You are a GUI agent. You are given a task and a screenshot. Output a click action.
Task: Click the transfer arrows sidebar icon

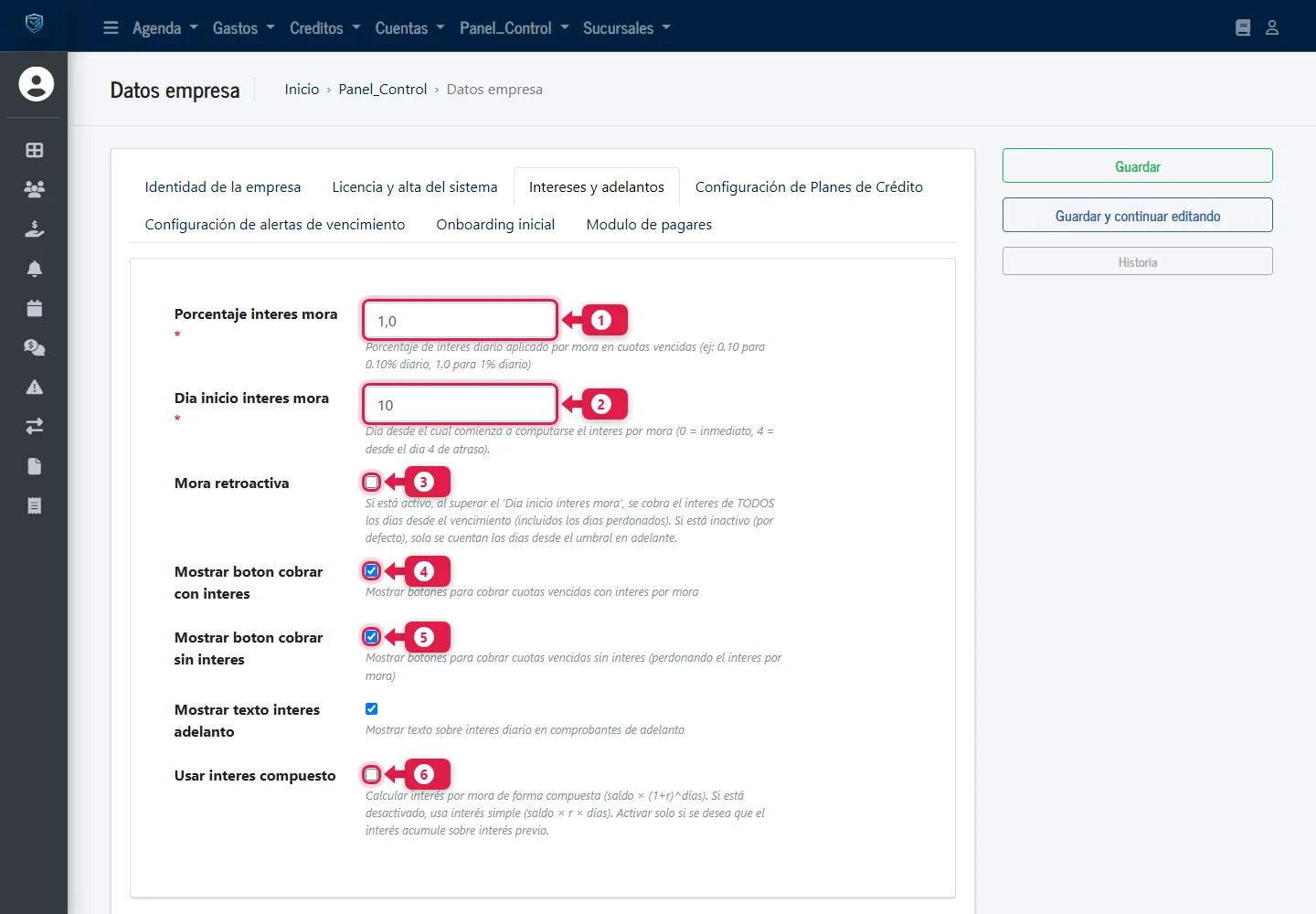click(35, 427)
